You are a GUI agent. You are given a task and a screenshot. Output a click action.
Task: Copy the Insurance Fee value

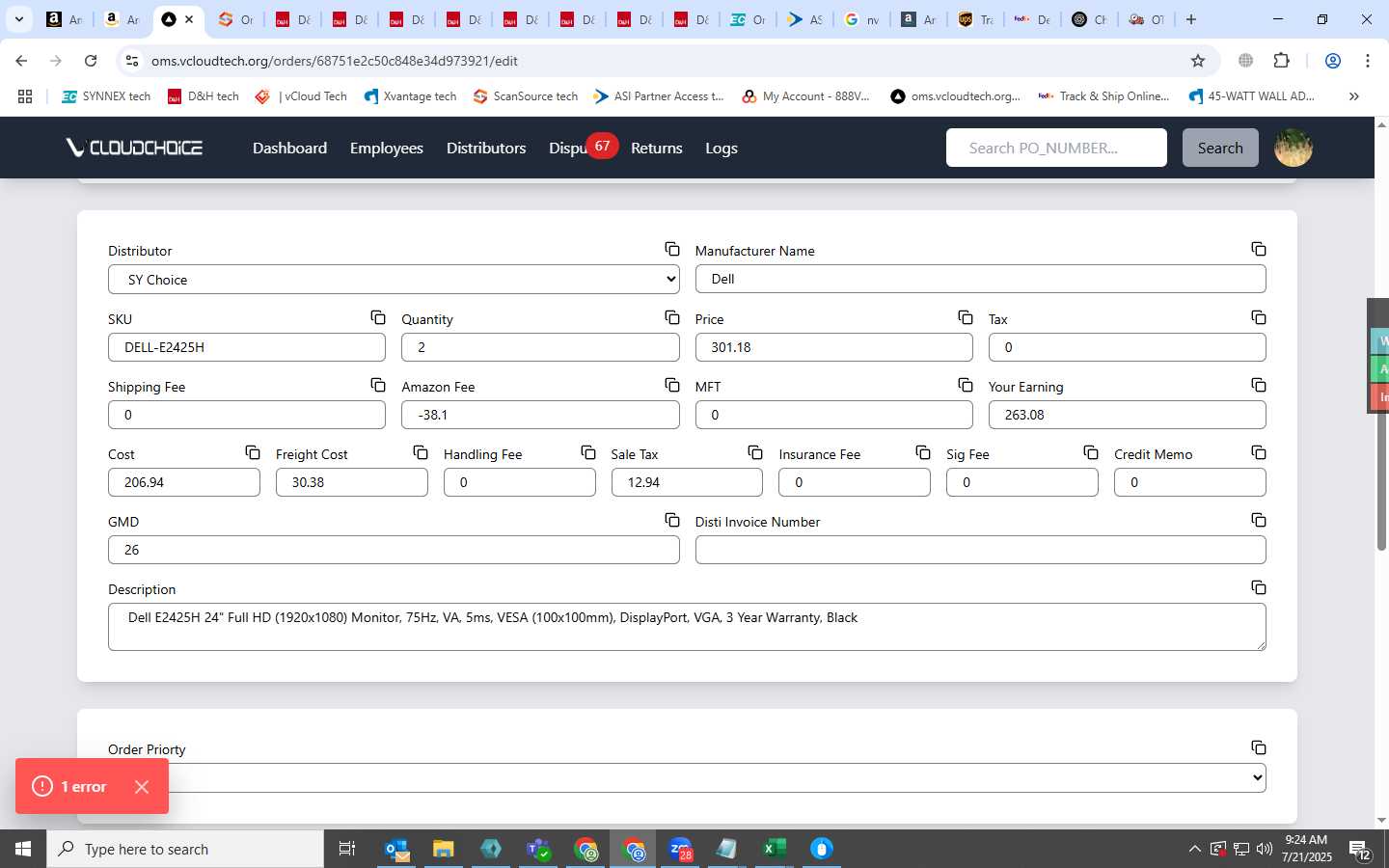[x=923, y=452]
